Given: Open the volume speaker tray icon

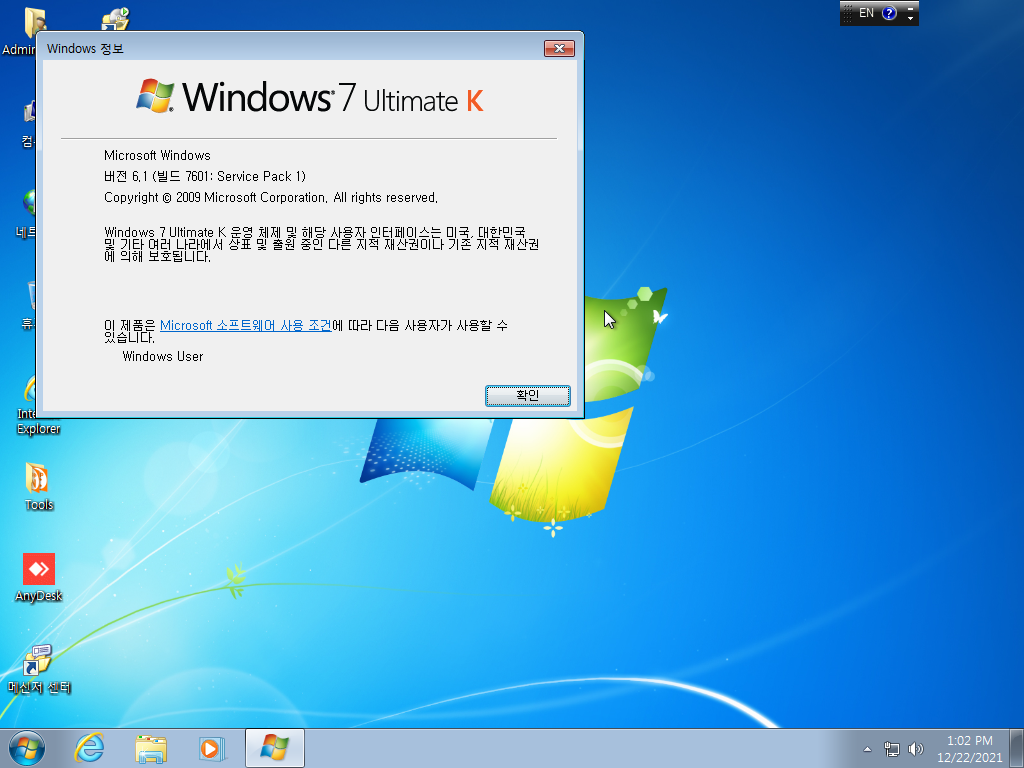Looking at the screenshot, I should (x=916, y=749).
